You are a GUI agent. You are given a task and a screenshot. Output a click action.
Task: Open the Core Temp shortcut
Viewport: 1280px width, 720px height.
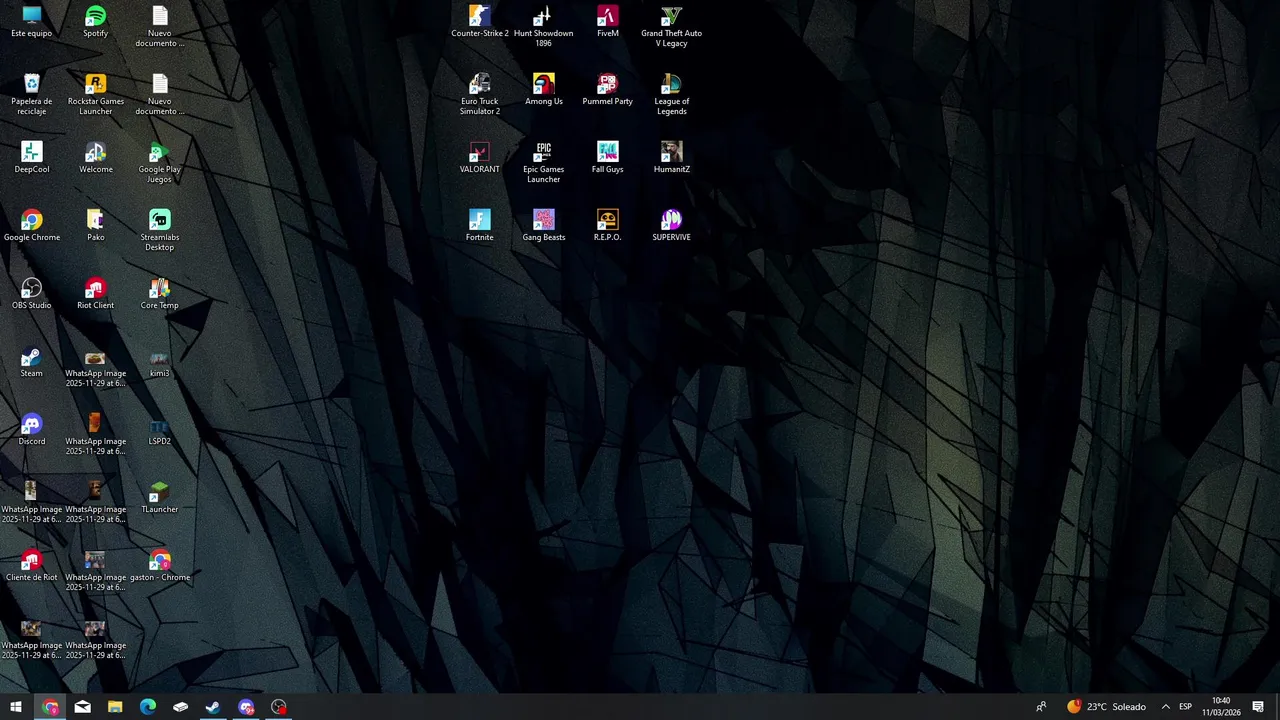tap(160, 294)
